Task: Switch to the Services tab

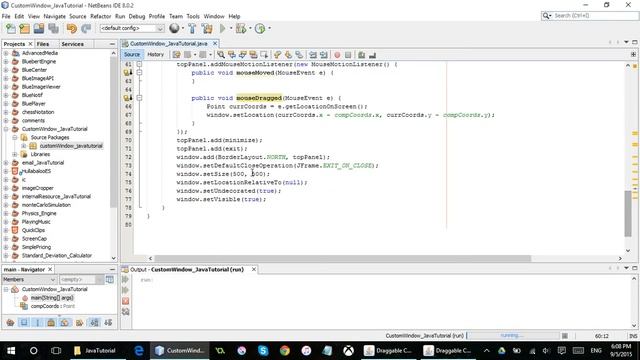Action: [x=72, y=44]
